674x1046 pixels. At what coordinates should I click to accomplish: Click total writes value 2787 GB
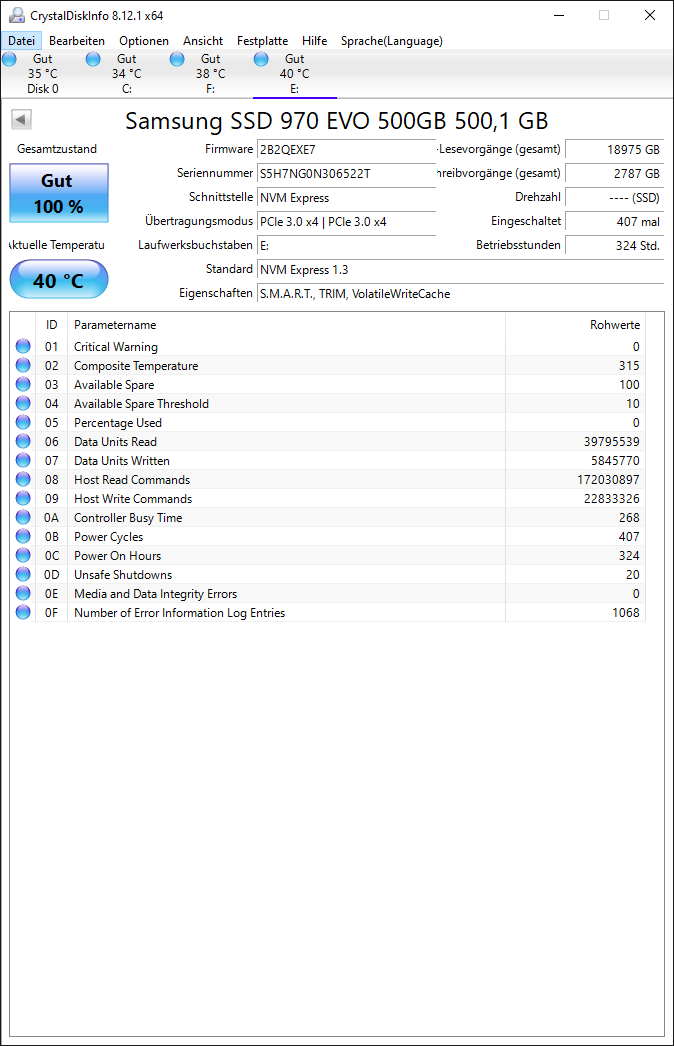tap(615, 173)
